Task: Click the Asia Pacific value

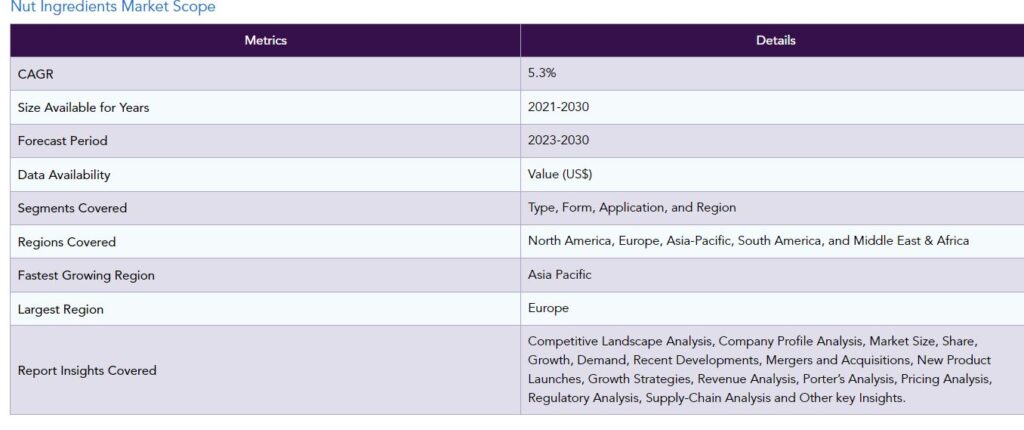Action: tap(560, 275)
